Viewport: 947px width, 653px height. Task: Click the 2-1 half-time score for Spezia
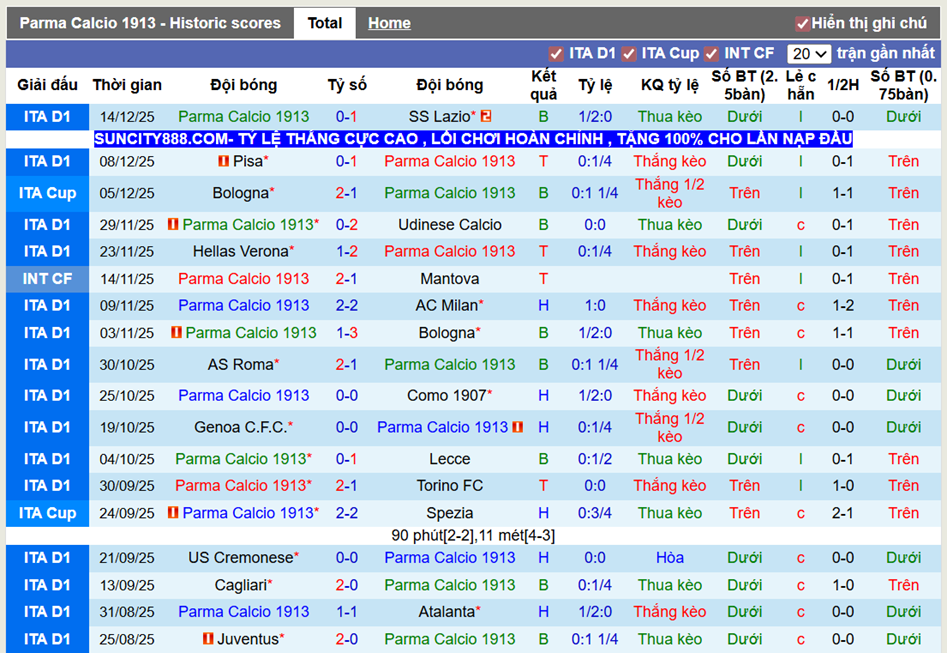[x=843, y=513]
